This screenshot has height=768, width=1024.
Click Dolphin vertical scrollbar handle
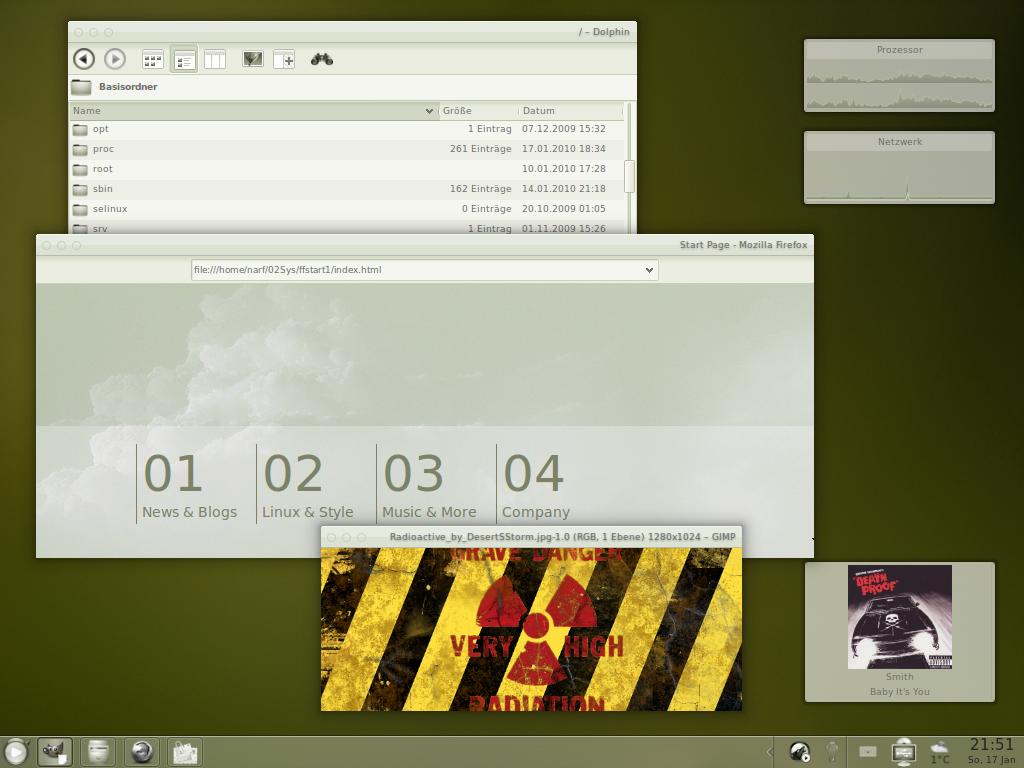coord(630,176)
